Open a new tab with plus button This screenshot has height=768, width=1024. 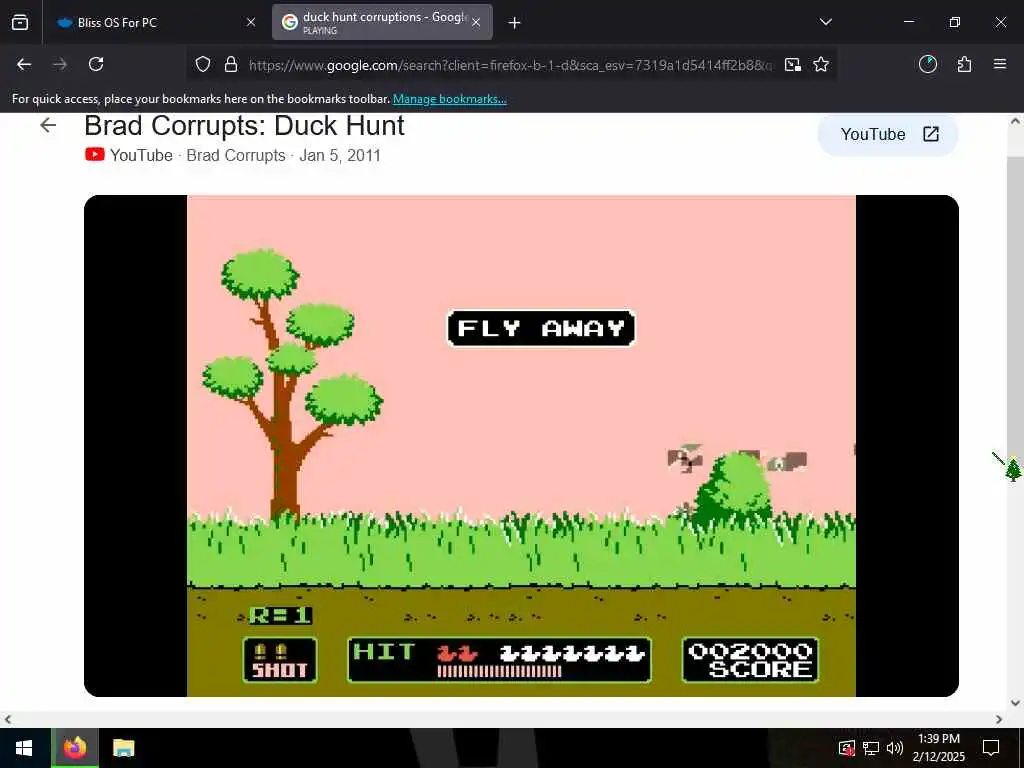(515, 23)
